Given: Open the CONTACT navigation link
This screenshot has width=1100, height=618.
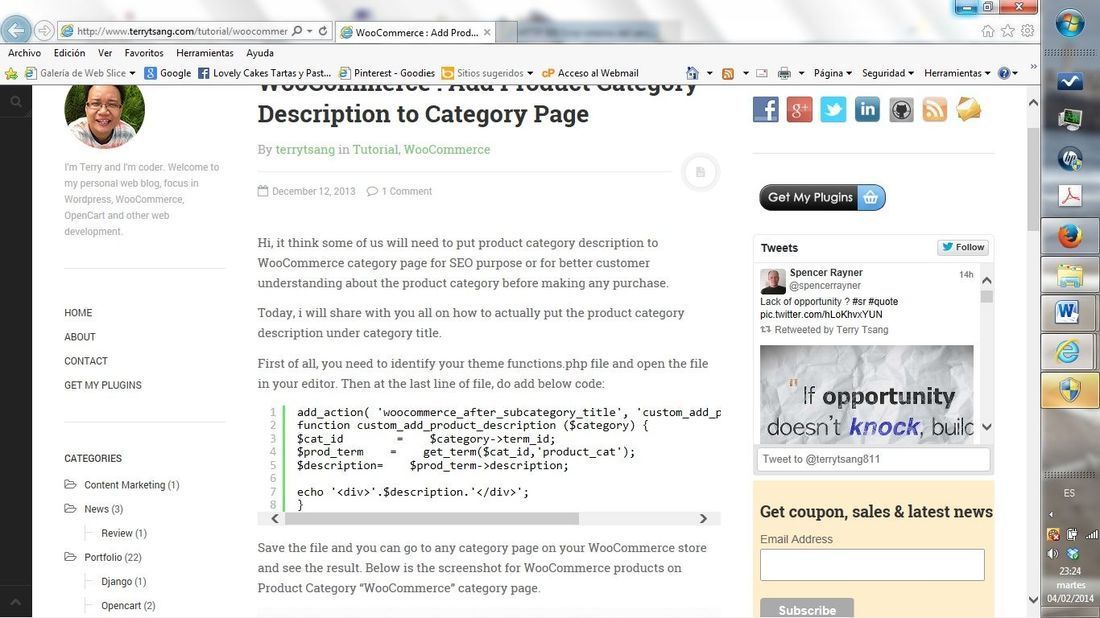Looking at the screenshot, I should point(86,361).
